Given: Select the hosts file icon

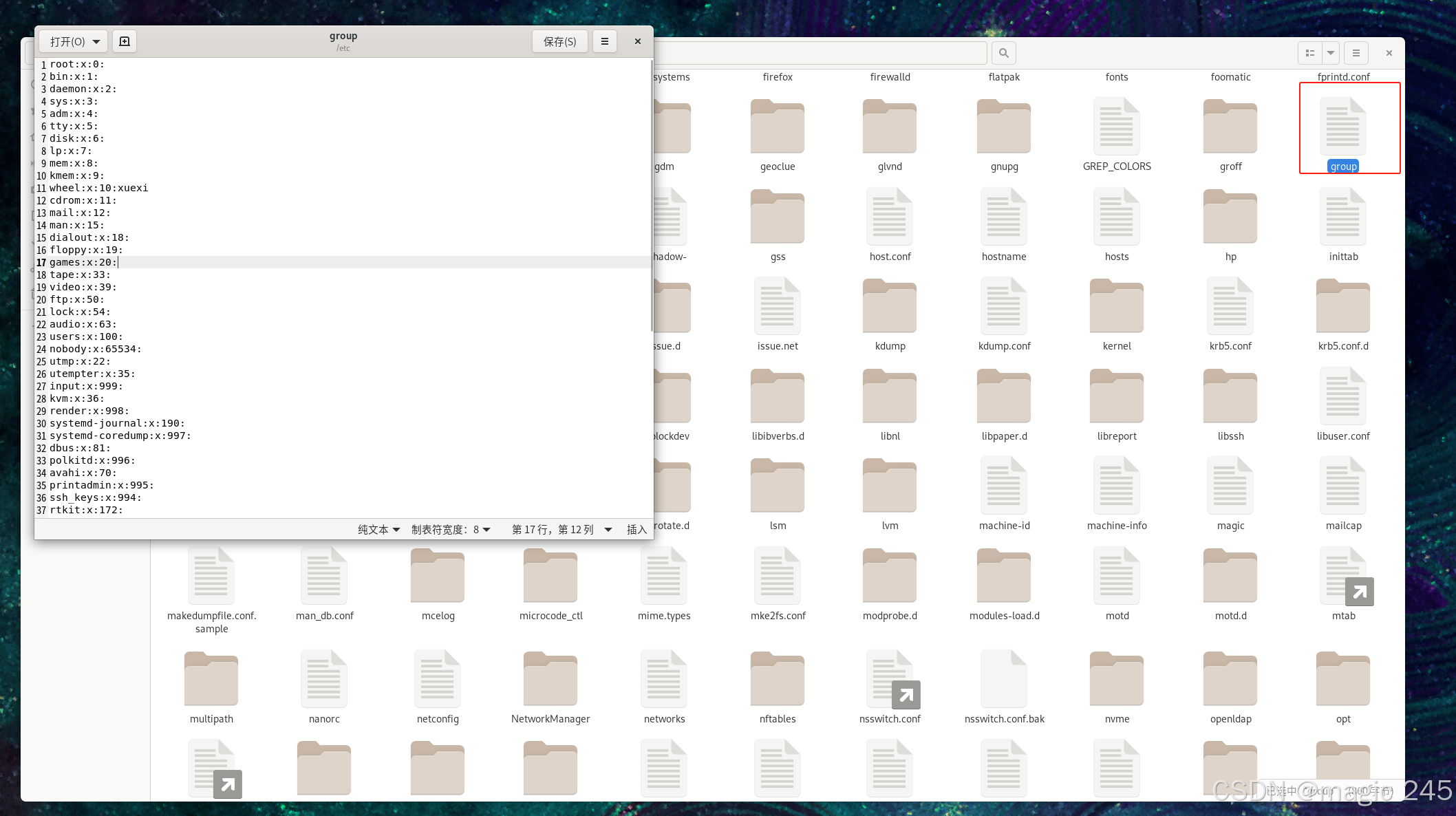Looking at the screenshot, I should click(1116, 217).
